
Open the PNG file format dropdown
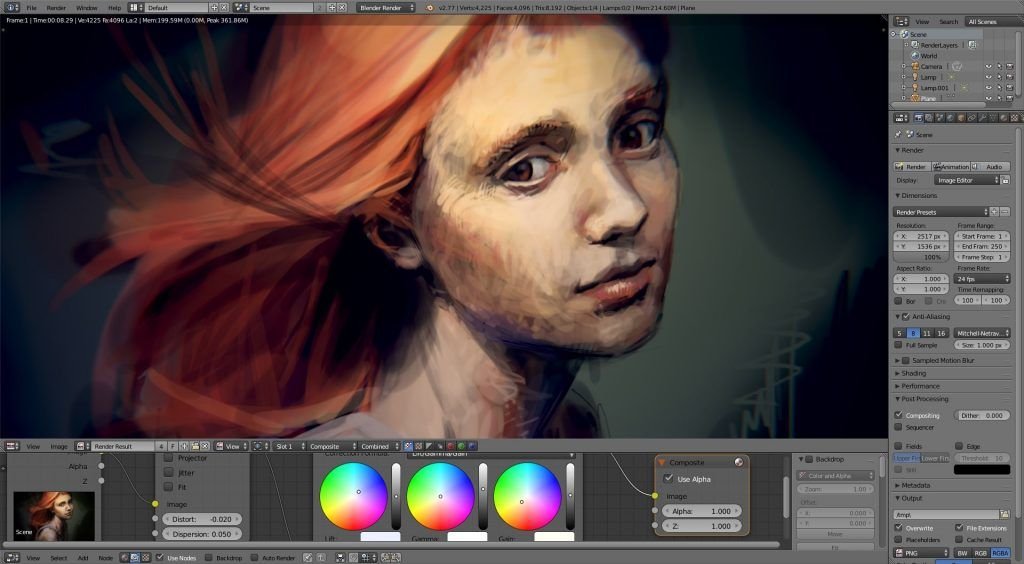point(921,553)
